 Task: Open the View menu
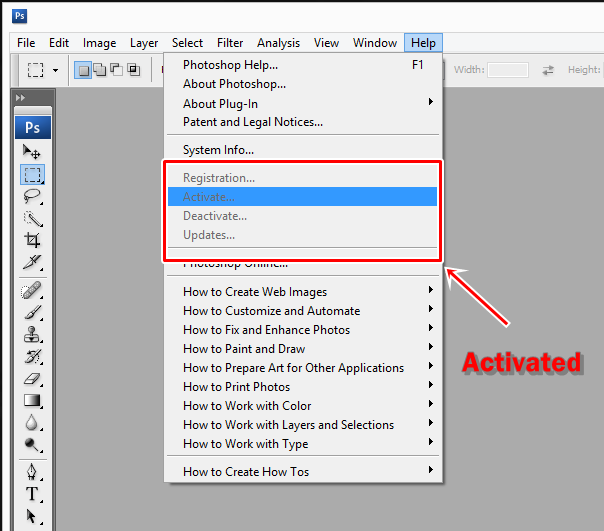pos(326,43)
